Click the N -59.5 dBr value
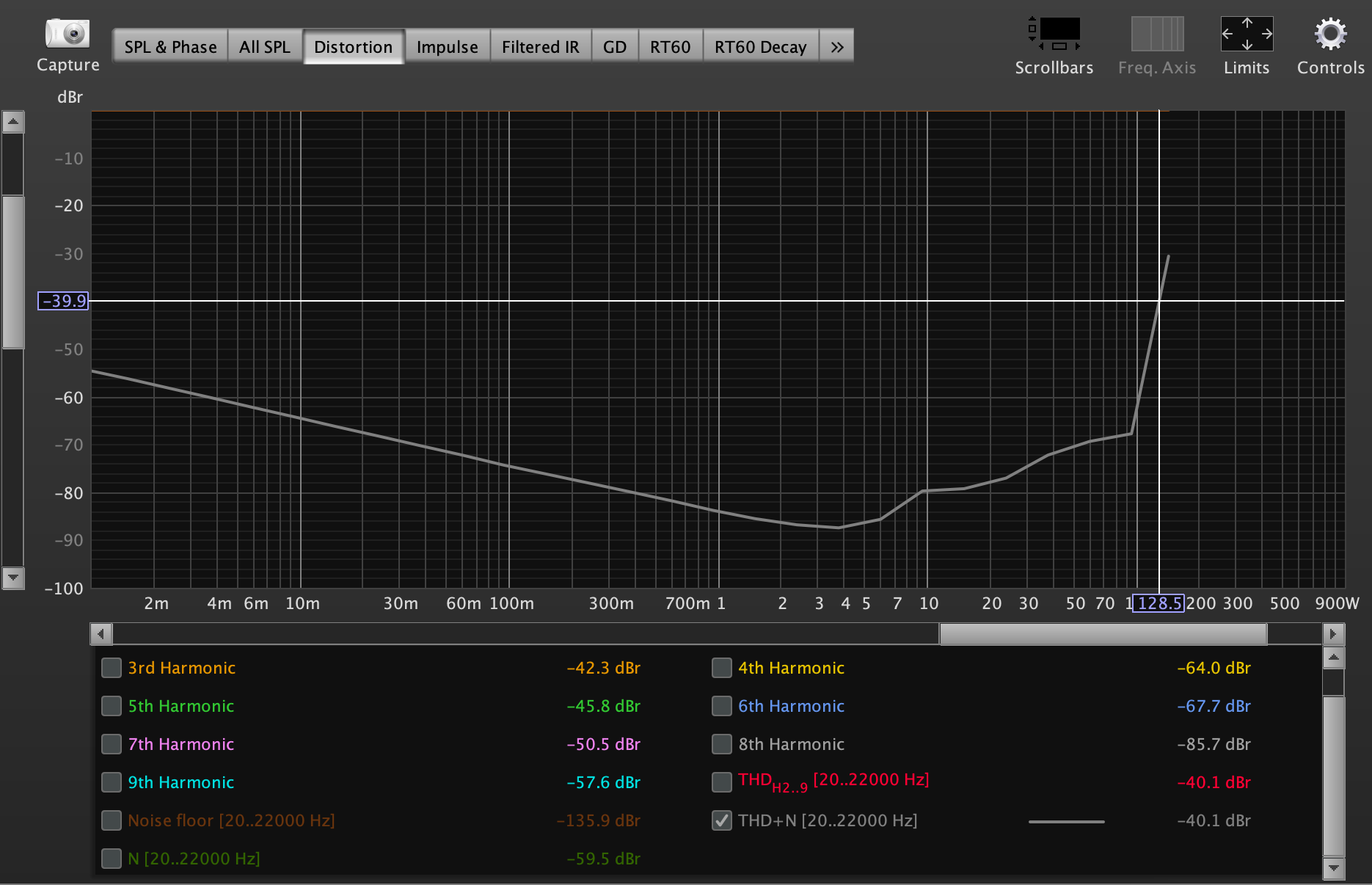Viewport: 1372px width, 885px height. 603,859
